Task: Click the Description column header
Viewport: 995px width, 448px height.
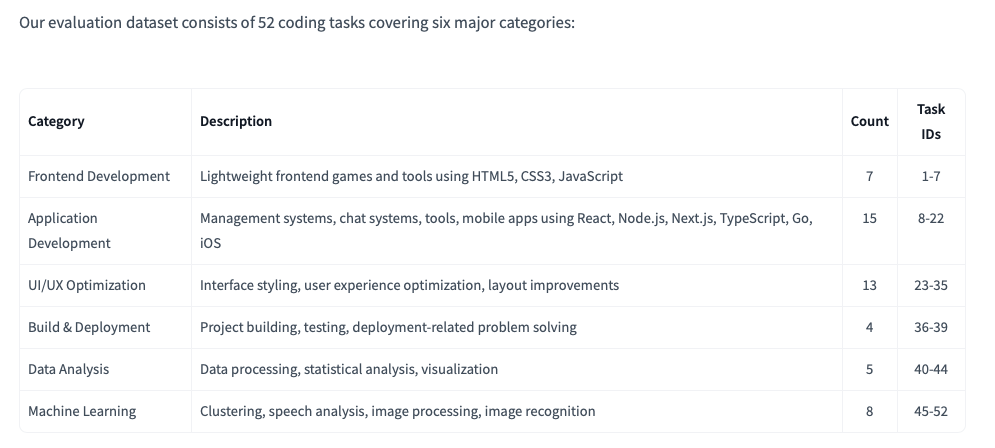Action: 236,121
